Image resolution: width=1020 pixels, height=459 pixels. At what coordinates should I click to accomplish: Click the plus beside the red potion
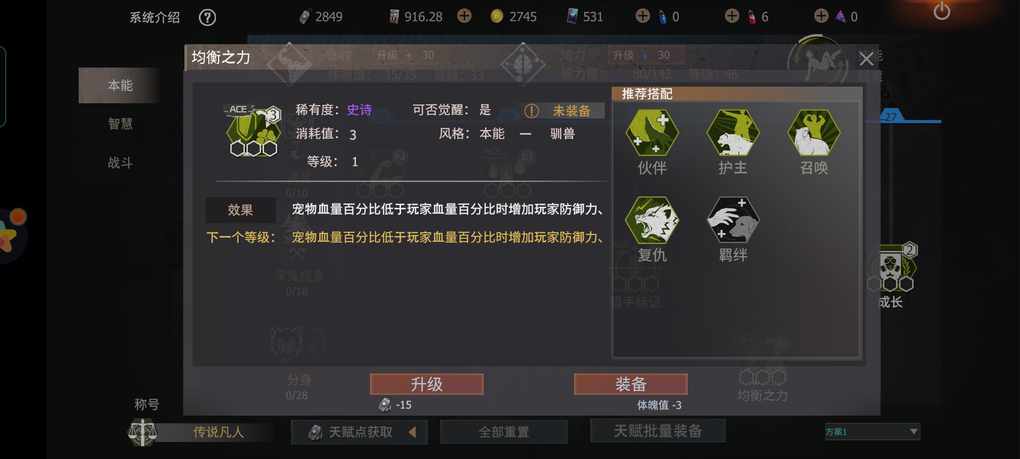click(732, 16)
